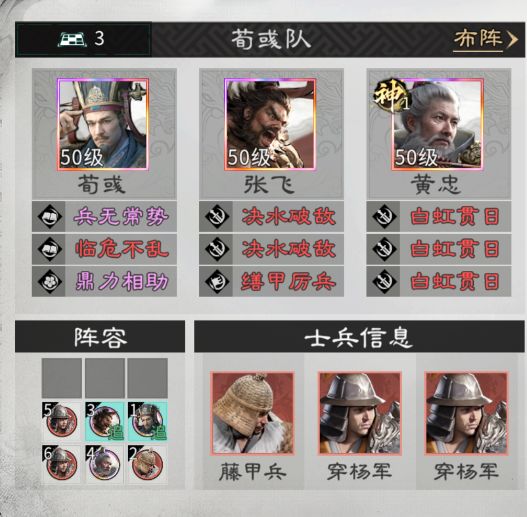The width and height of the screenshot is (527, 517).
Task: Select lineup slot number 3 unit
Action: tap(105, 422)
